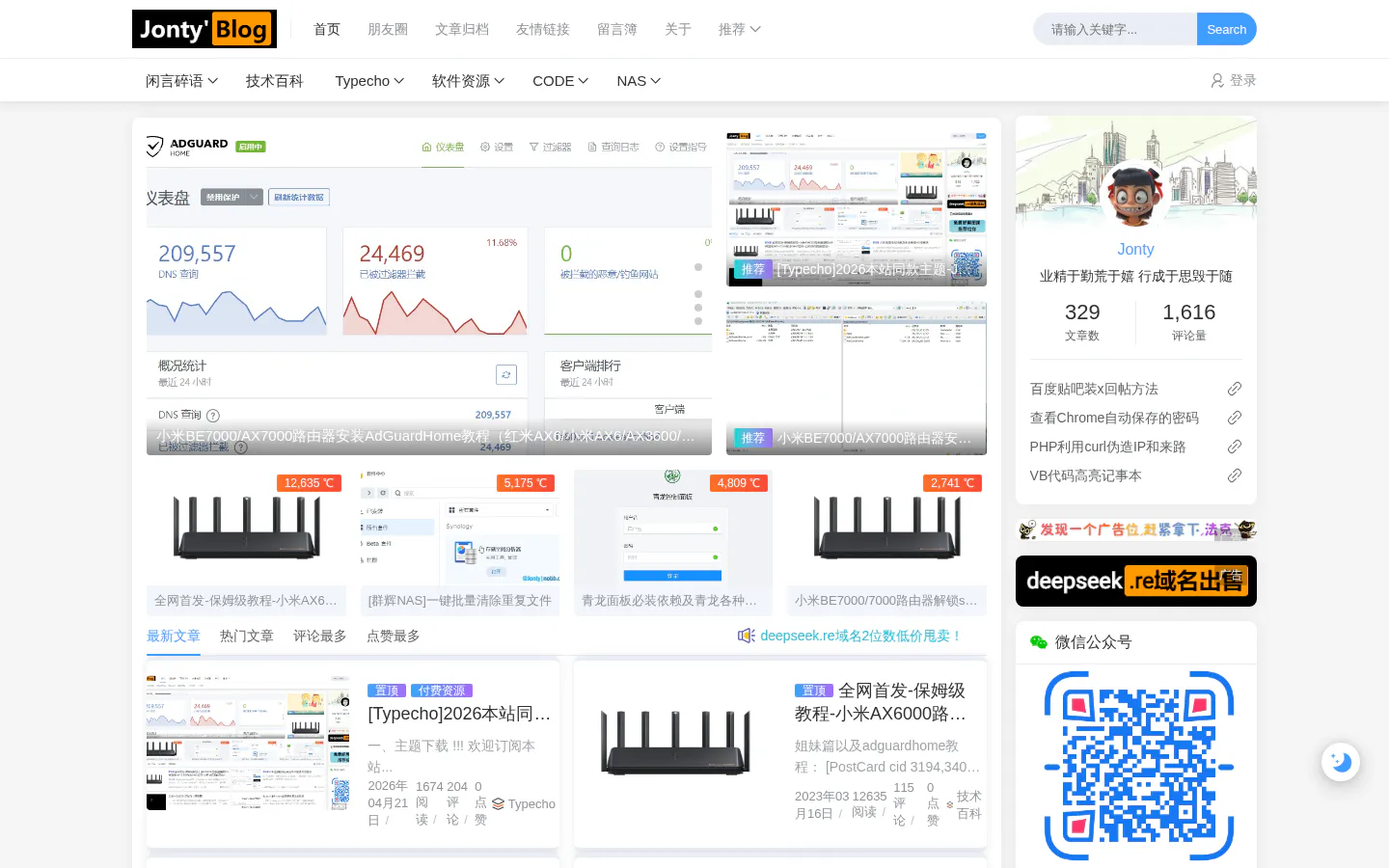The height and width of the screenshot is (868, 1389).
Task: Open link icon beside PHP利用curl伪造IP和来路
Action: coord(1234,447)
